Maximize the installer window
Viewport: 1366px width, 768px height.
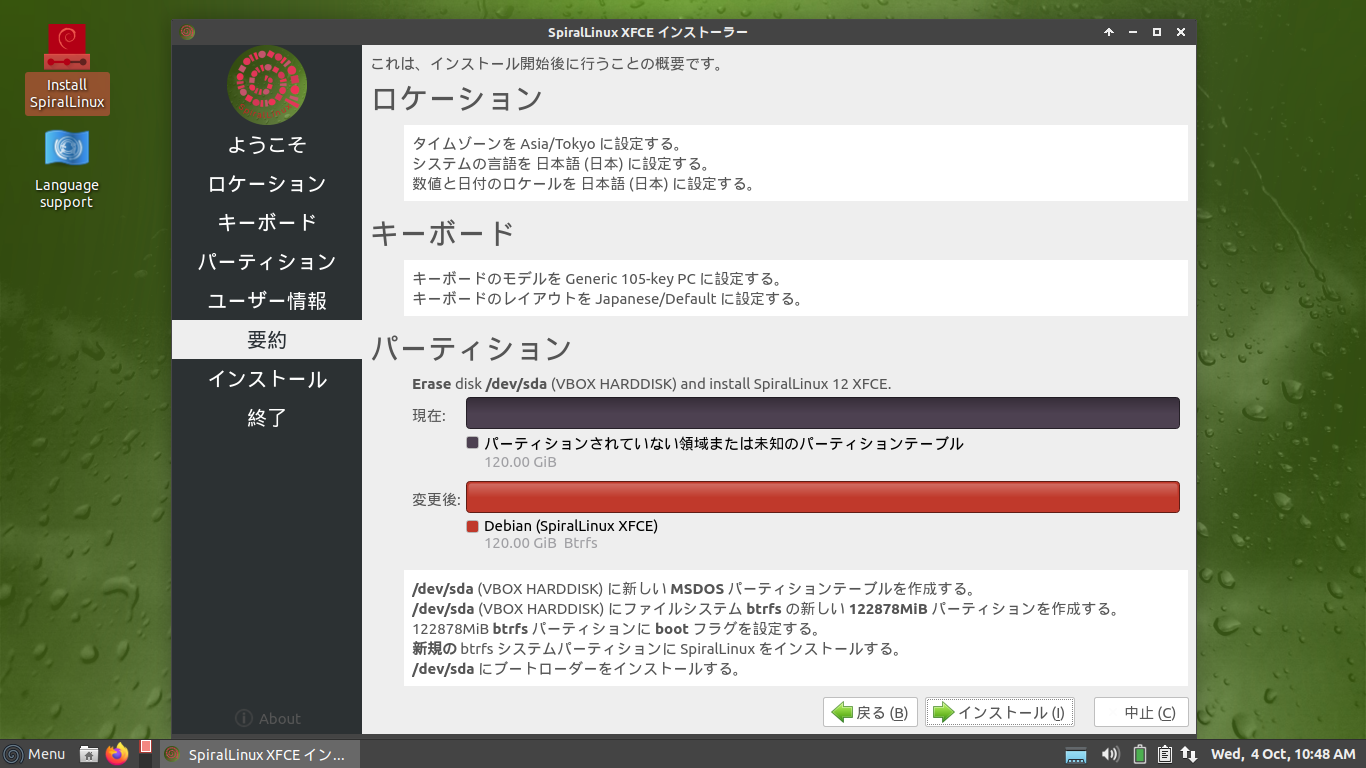[1157, 32]
